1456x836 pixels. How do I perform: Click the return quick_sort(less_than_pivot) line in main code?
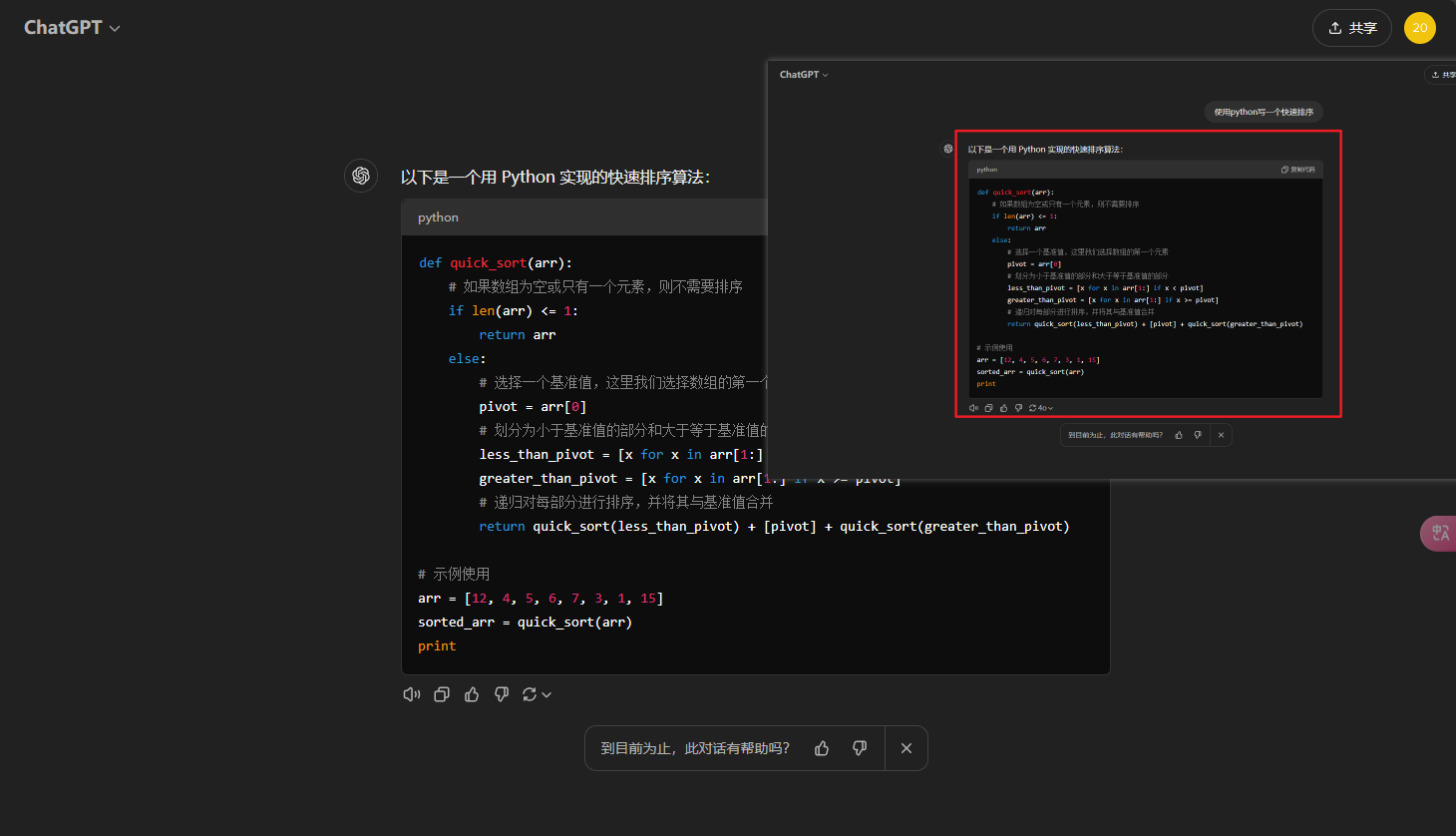pyautogui.click(x=774, y=527)
